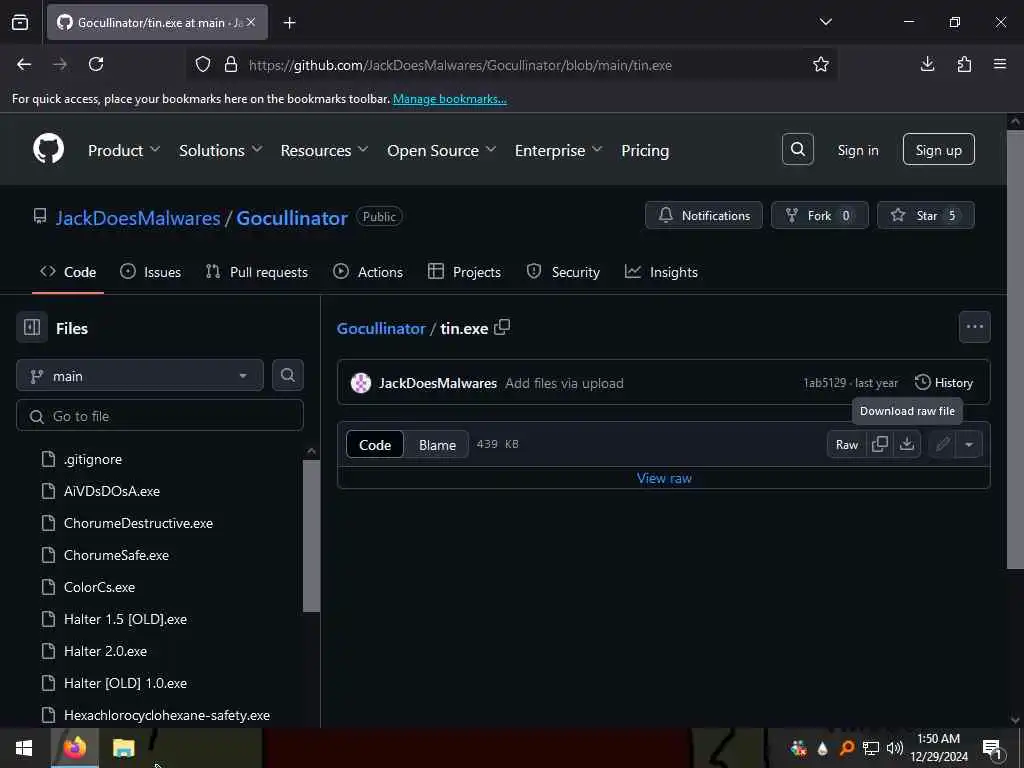Open the notification center icon
Viewport: 1024px width, 768px height.
pyautogui.click(x=991, y=748)
